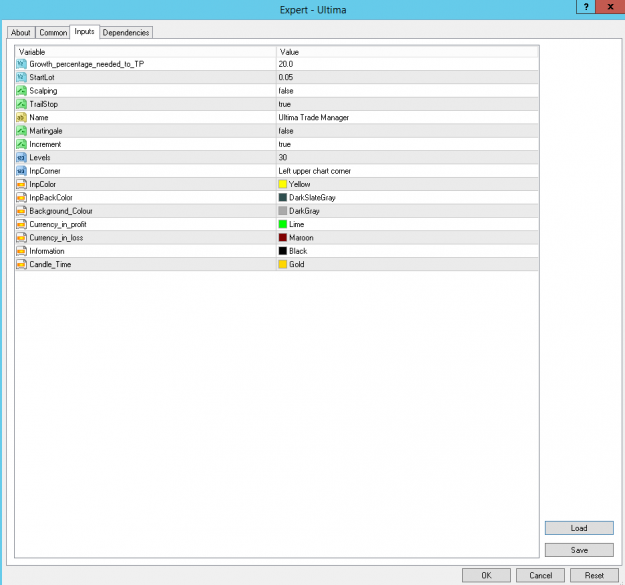Select the Scalping variable name
This screenshot has height=585, width=625.
point(43,91)
